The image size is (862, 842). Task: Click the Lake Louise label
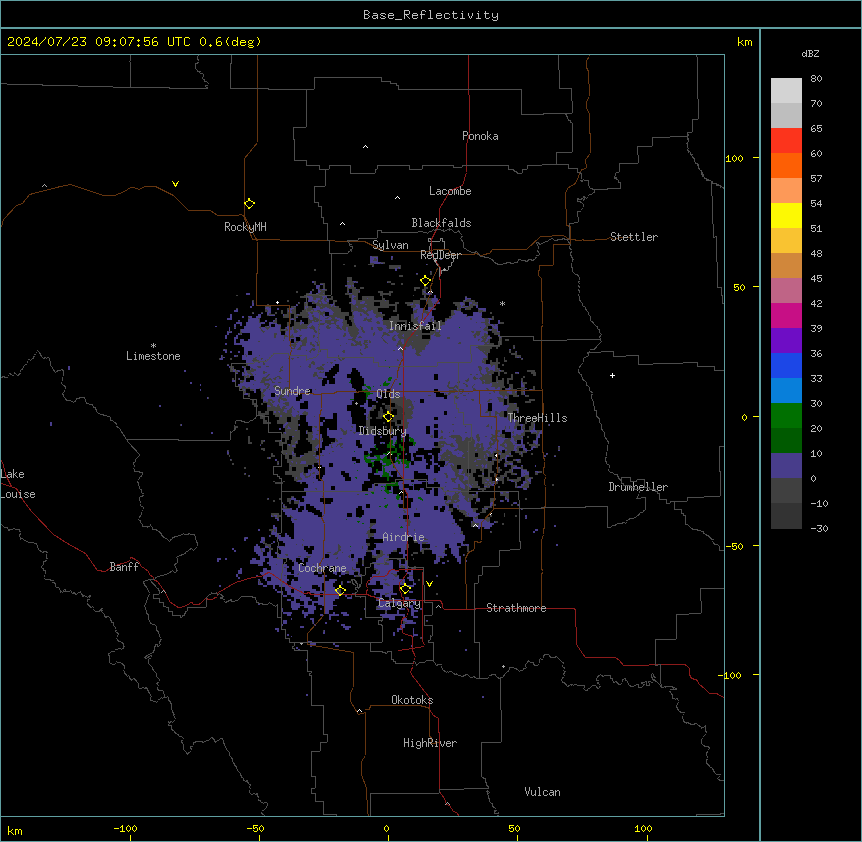tap(18, 484)
